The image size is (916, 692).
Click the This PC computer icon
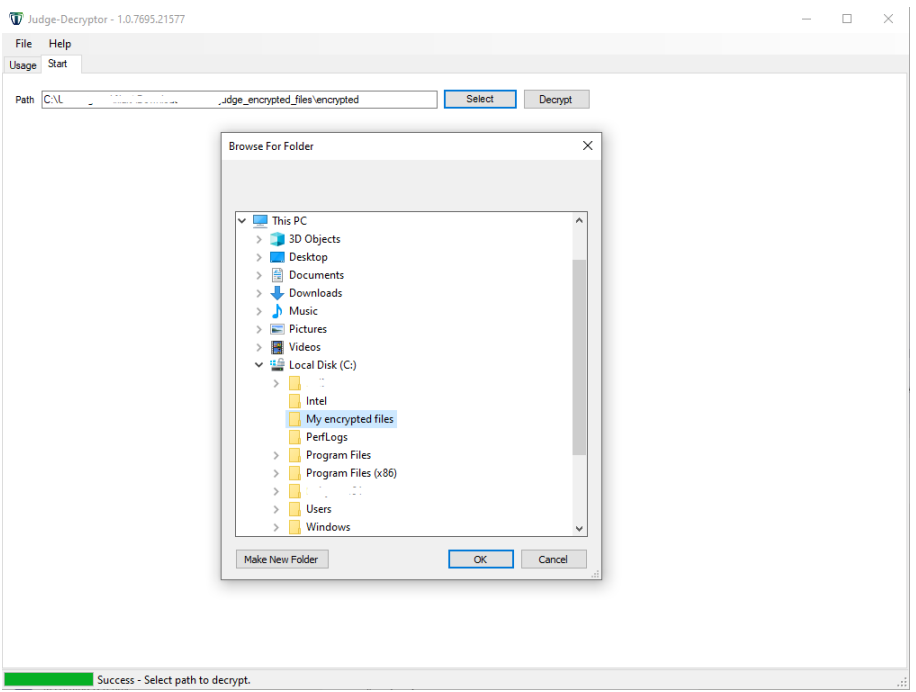pos(260,221)
